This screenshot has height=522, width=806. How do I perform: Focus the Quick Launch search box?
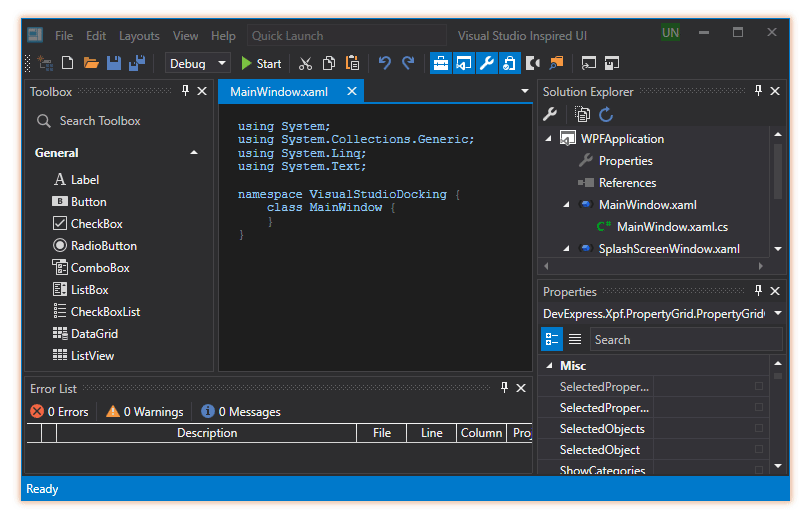tap(347, 36)
